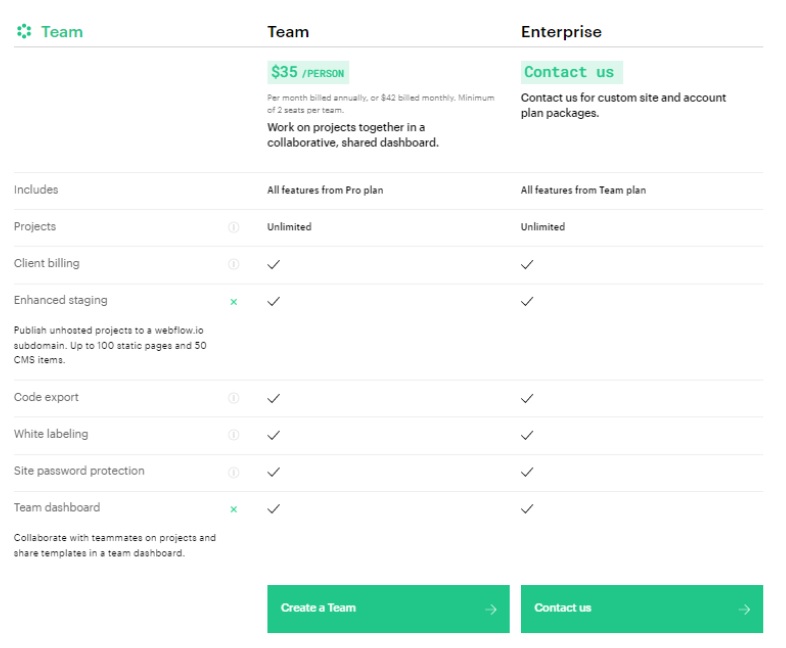Click Team checkmark for White labeling

tap(274, 435)
